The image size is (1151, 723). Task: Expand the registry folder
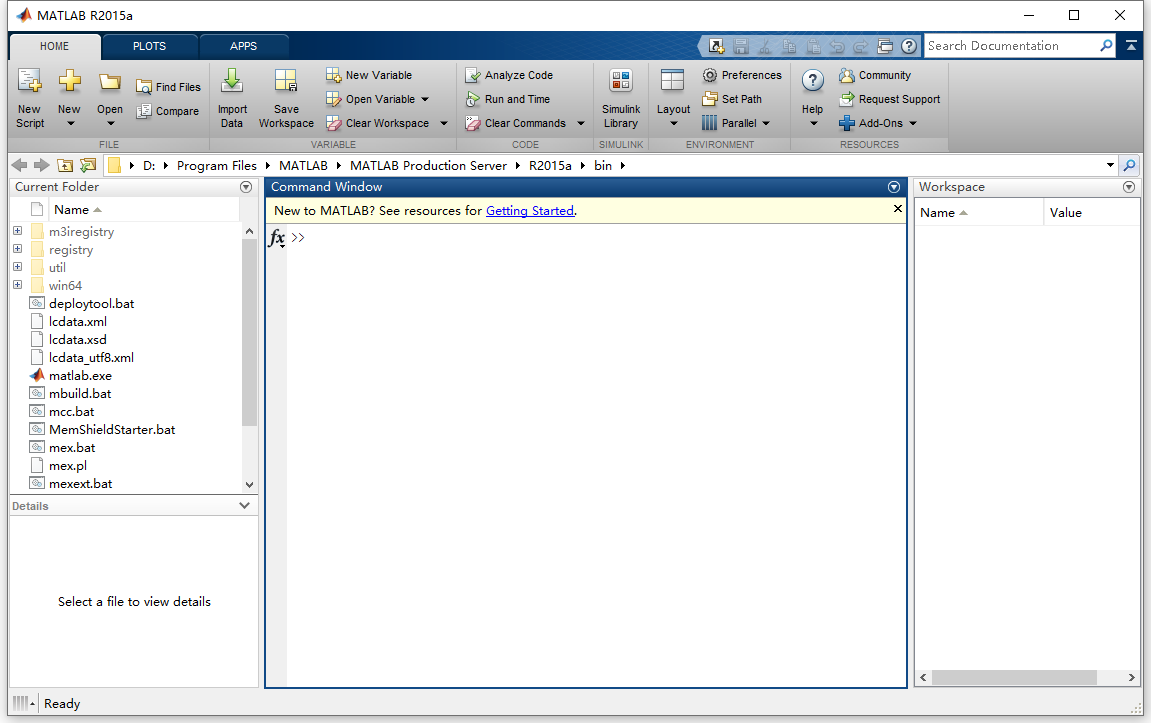18,249
